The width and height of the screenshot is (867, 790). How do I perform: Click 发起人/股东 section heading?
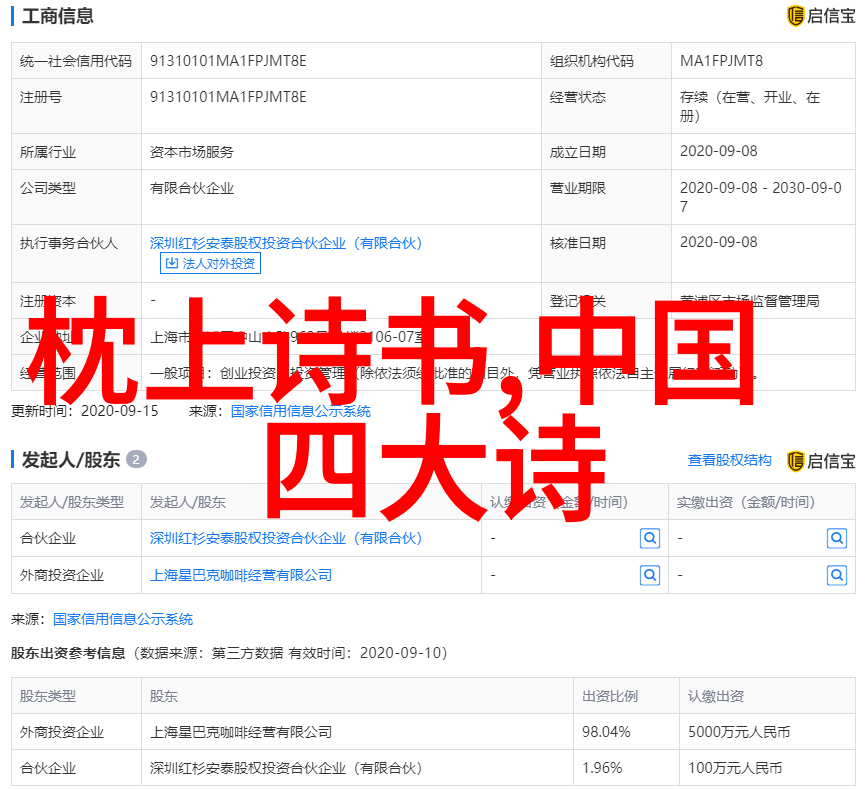tap(71, 459)
